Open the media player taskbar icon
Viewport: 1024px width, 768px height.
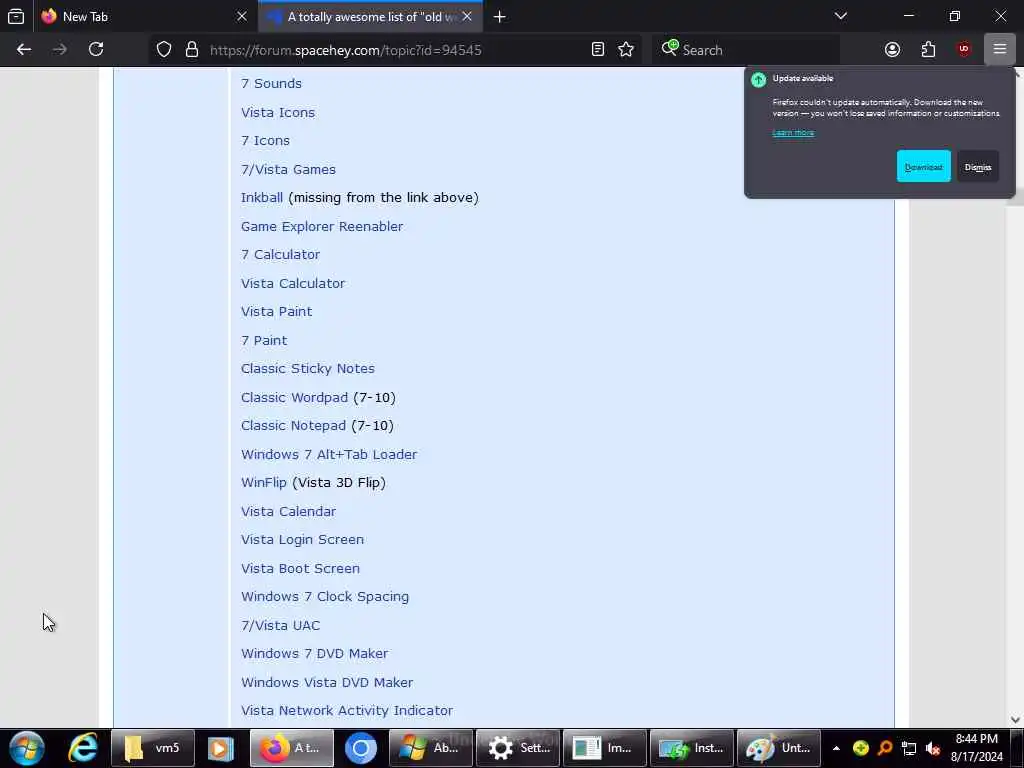[x=221, y=748]
